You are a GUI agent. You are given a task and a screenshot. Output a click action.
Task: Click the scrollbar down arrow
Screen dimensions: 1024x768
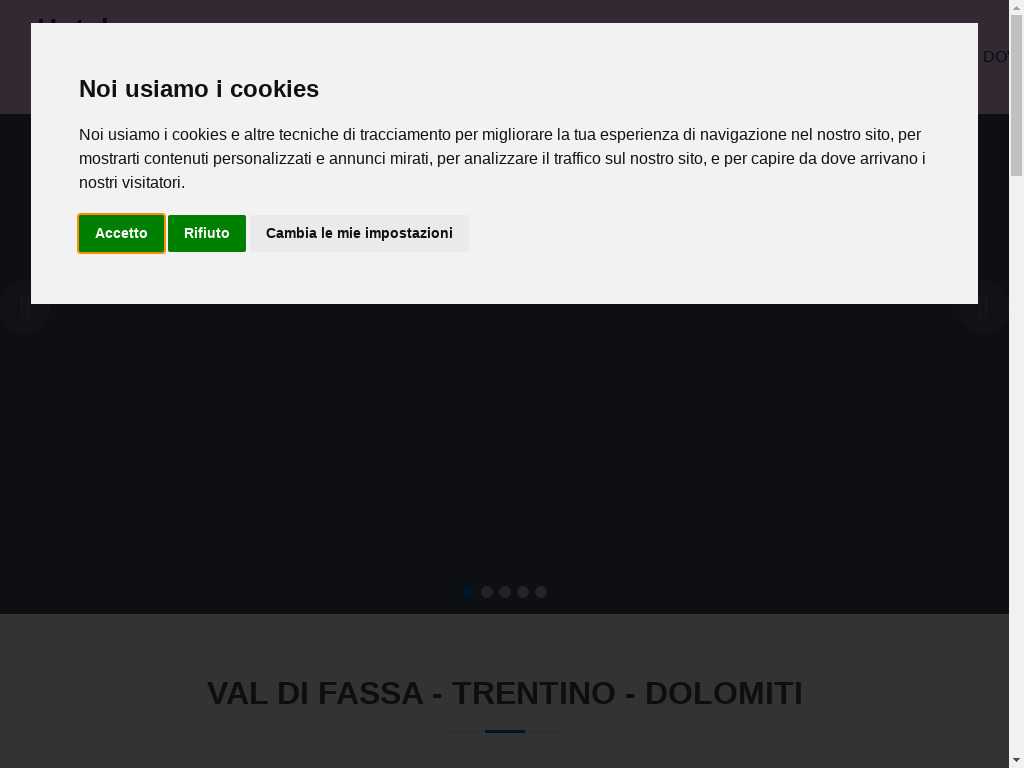[x=1016, y=761]
